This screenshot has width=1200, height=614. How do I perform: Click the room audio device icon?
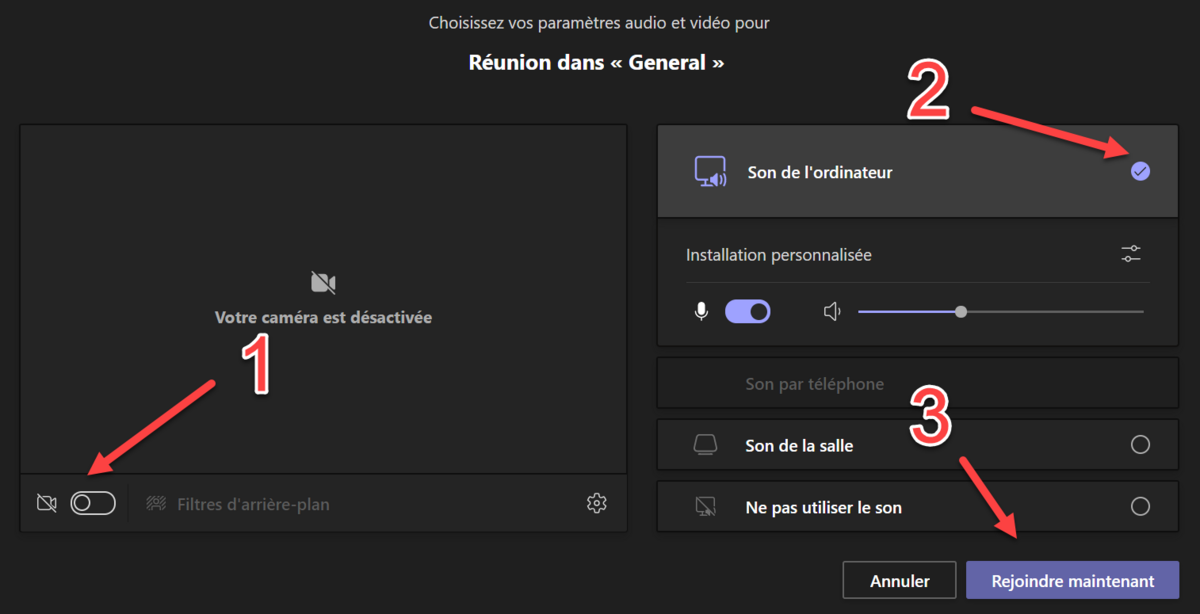point(705,445)
